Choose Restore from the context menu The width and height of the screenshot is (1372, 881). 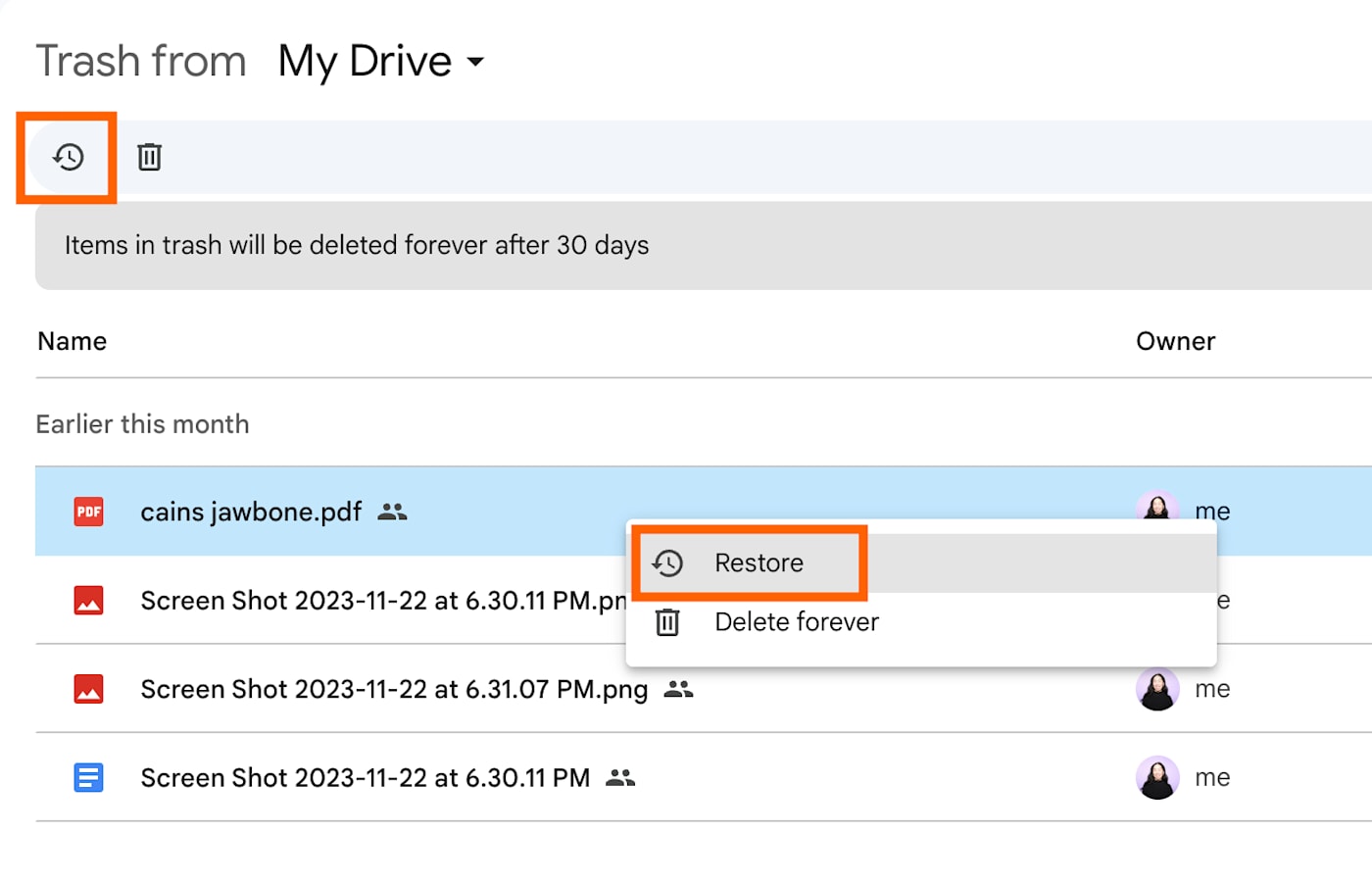[x=759, y=563]
